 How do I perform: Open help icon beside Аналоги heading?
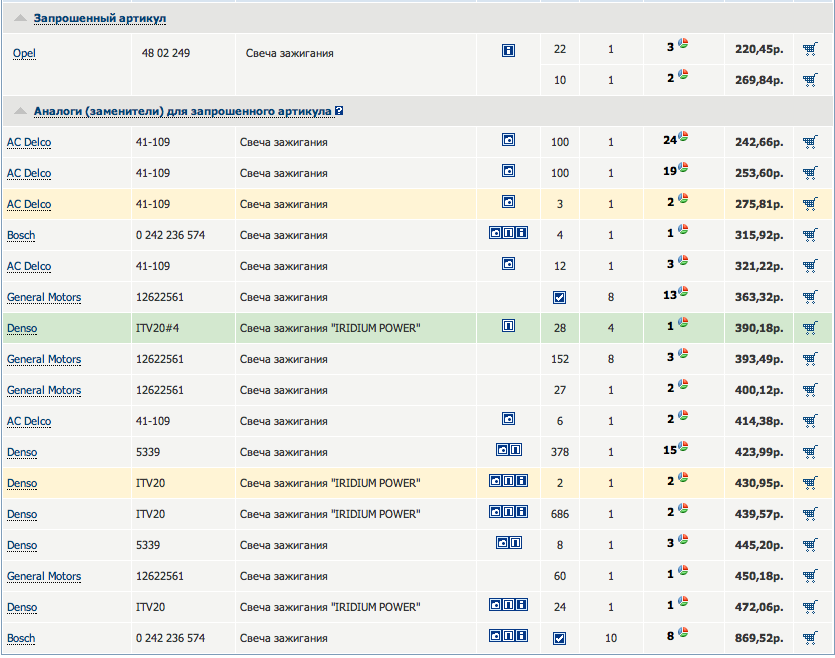[339, 111]
